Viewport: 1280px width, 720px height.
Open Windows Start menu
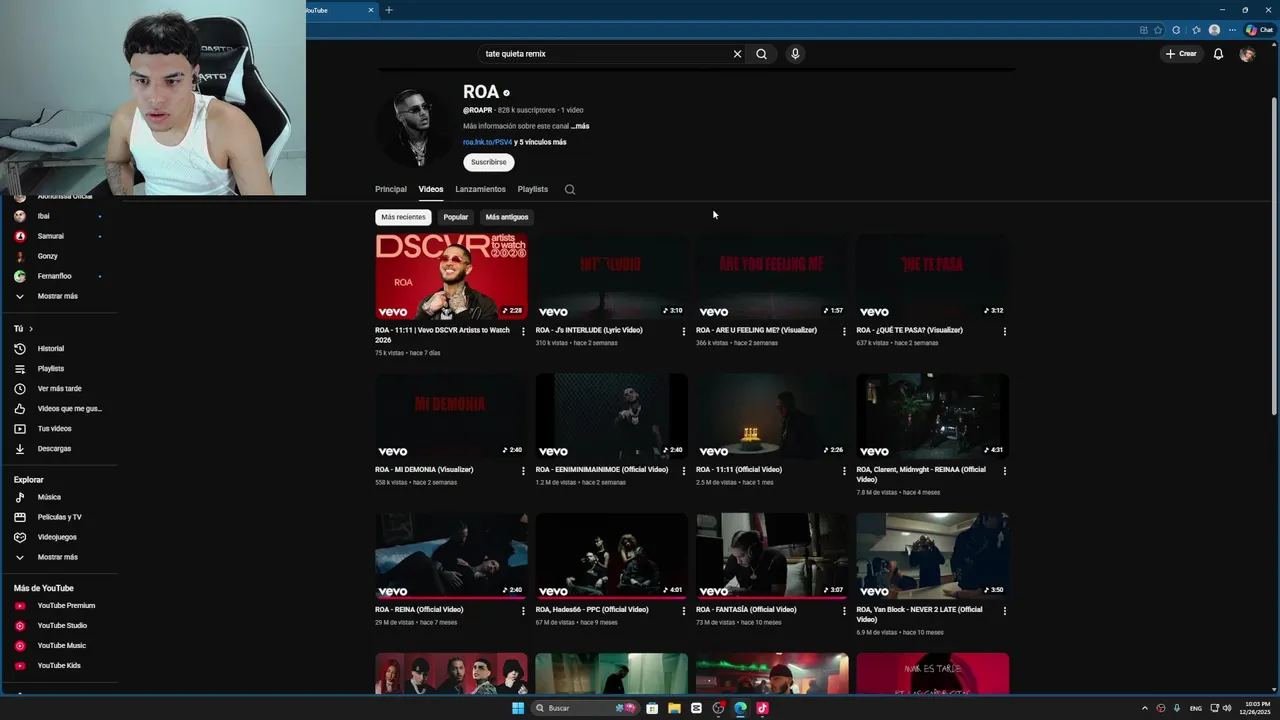[518, 708]
